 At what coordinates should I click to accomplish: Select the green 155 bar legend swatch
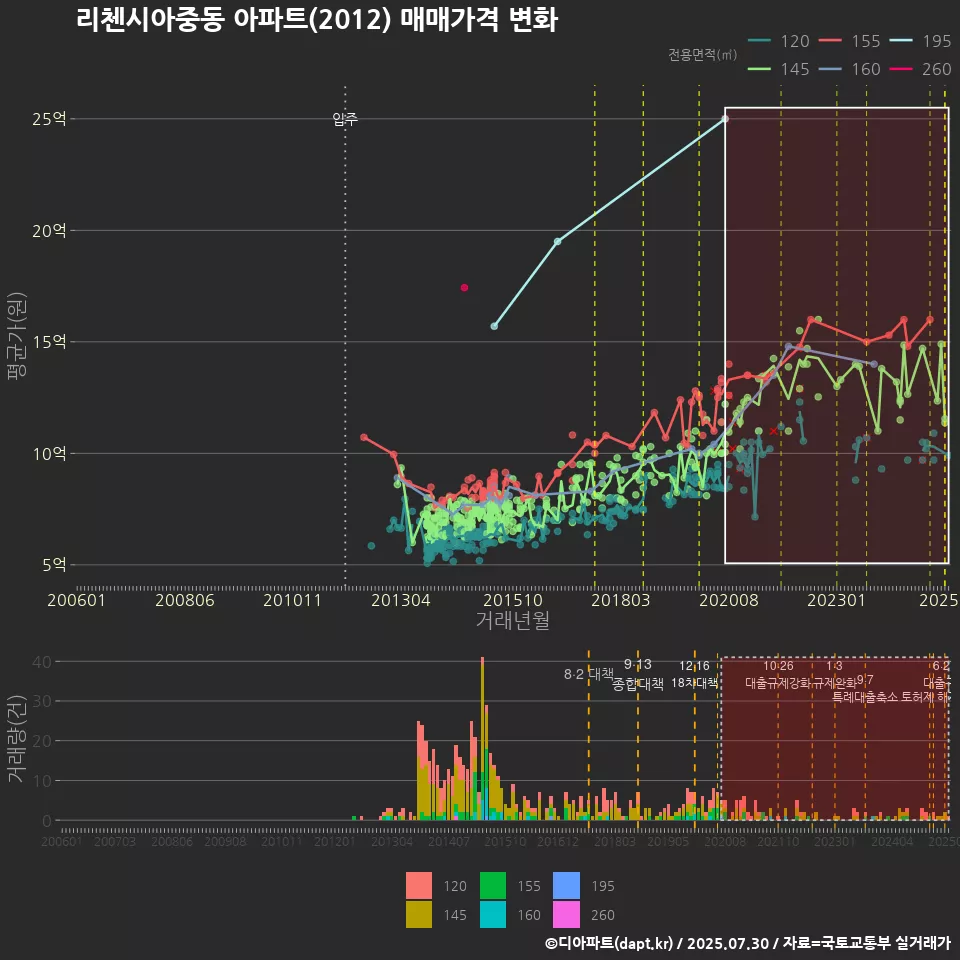coord(493,885)
